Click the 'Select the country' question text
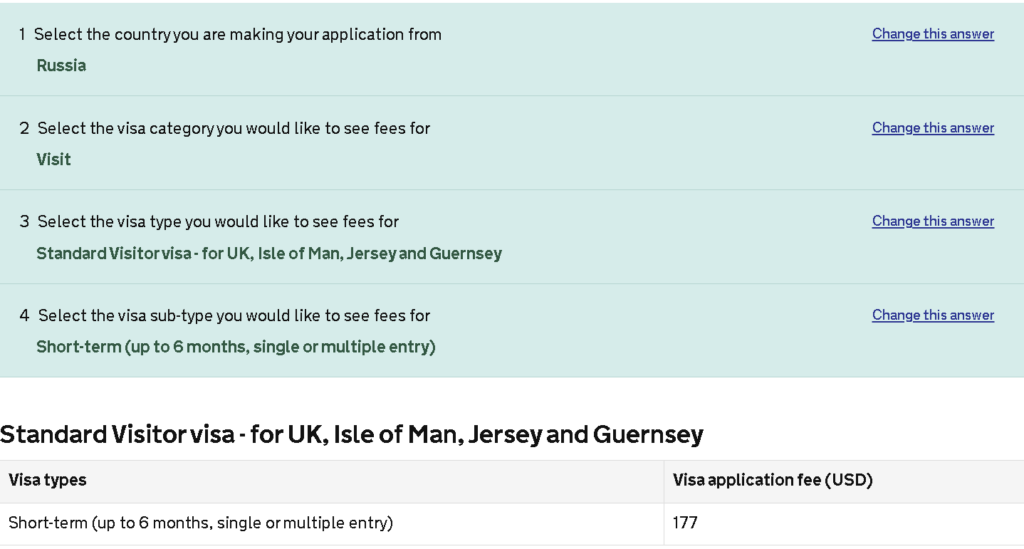This screenshot has height=549, width=1024. [237, 34]
